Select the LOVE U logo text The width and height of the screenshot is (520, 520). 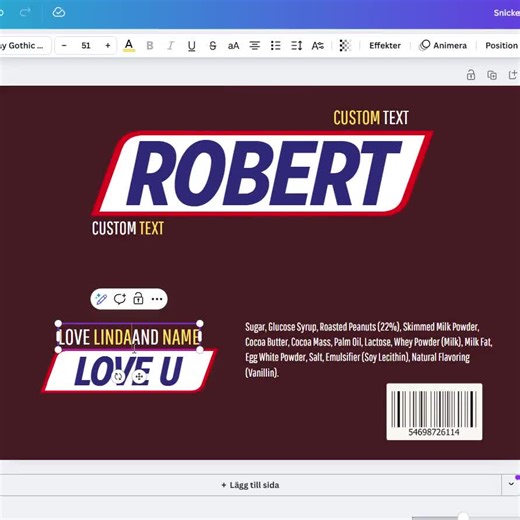coord(128,371)
